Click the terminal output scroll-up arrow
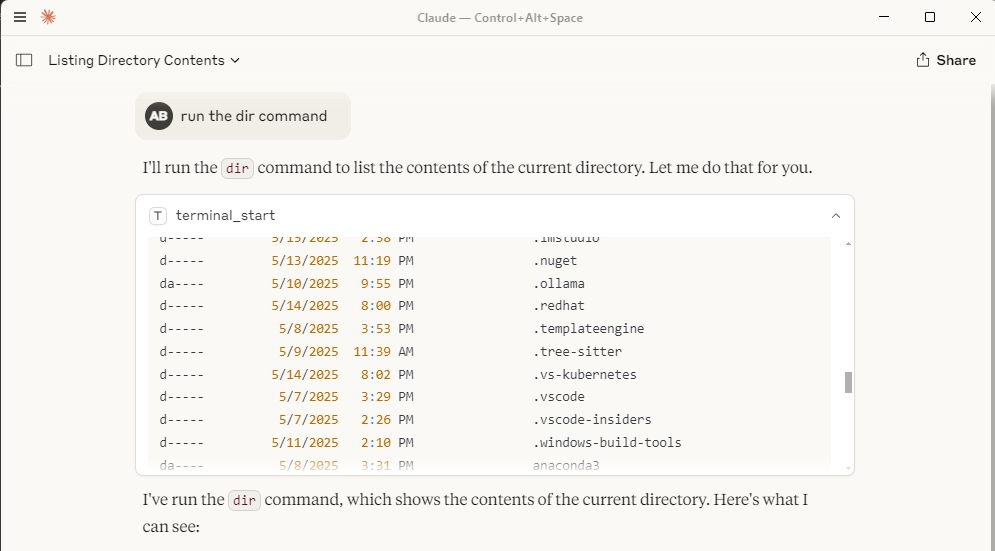 pos(848,243)
